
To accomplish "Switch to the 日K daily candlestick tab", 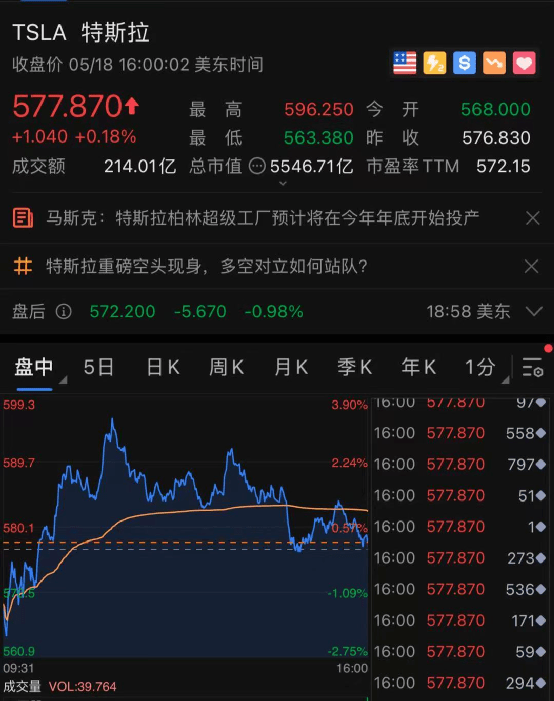I will pos(163,367).
